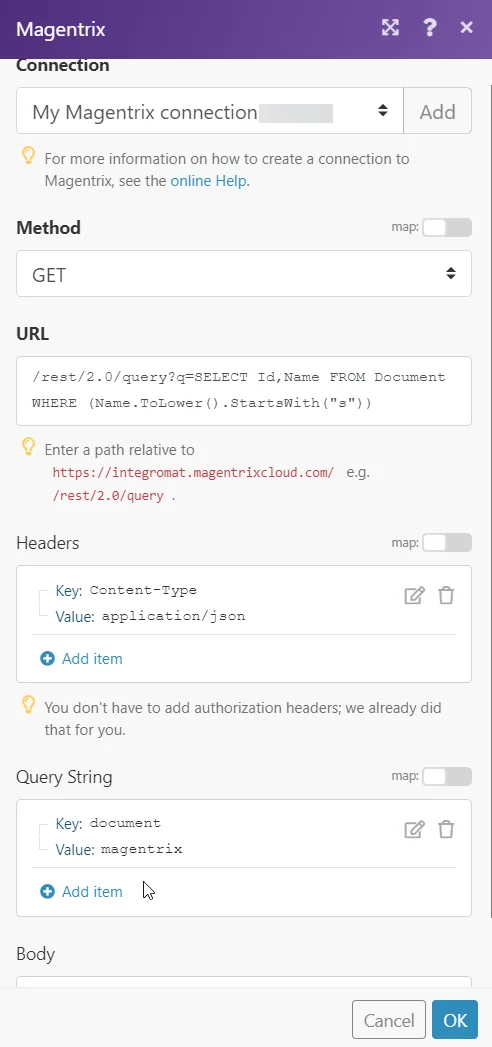This screenshot has width=492, height=1047.
Task: Close the Magentrix dialog with X
Action: pyautogui.click(x=467, y=27)
